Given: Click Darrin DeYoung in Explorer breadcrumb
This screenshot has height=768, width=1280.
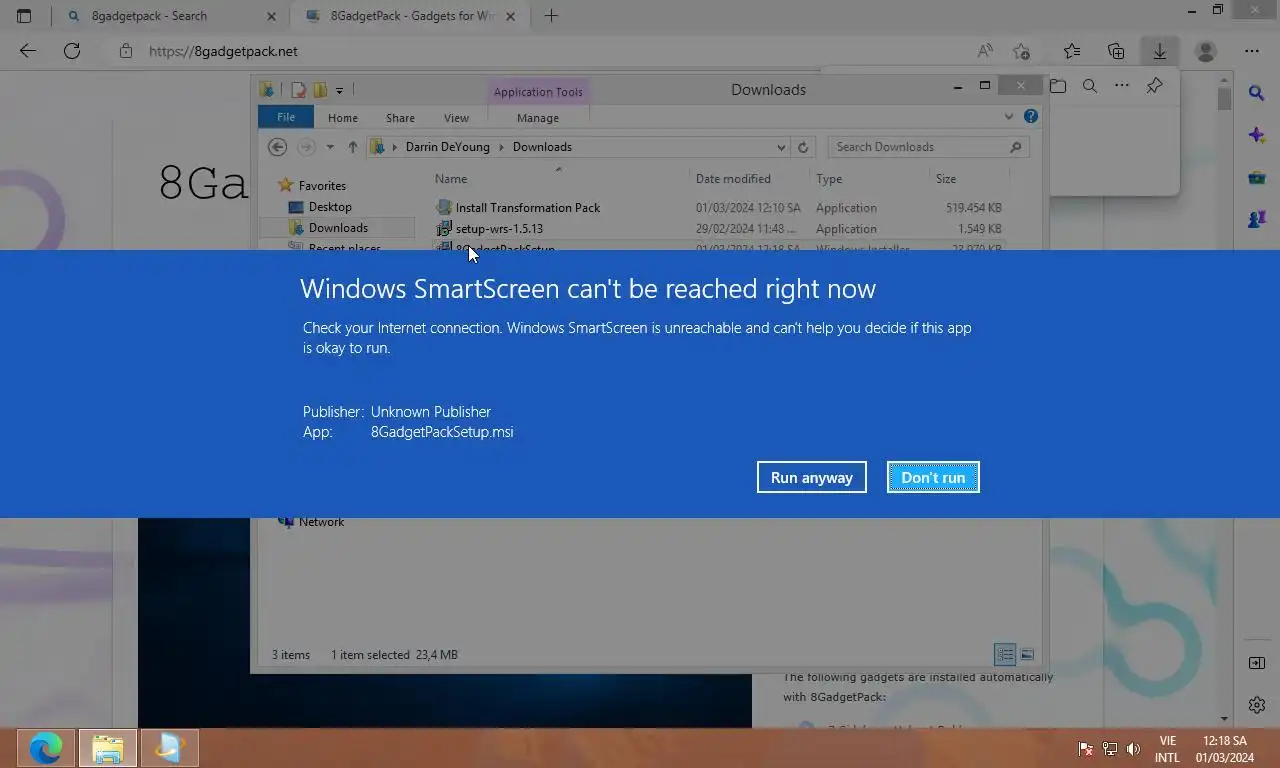Looking at the screenshot, I should 448,147.
